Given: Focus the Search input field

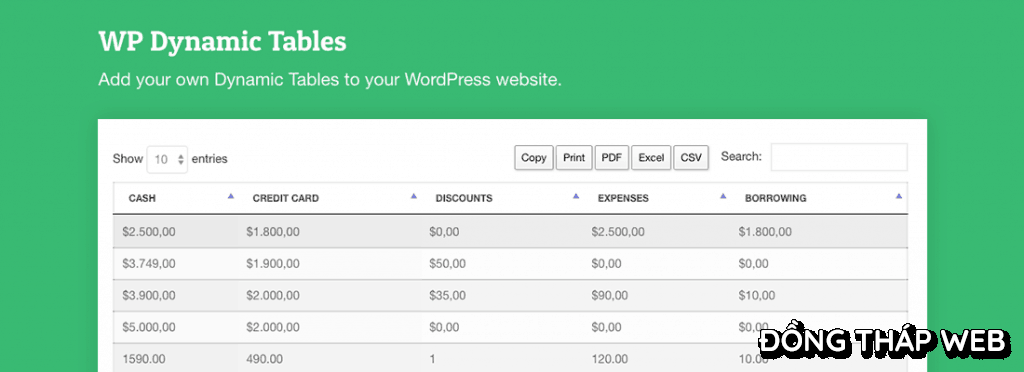Looking at the screenshot, I should pyautogui.click(x=839, y=157).
